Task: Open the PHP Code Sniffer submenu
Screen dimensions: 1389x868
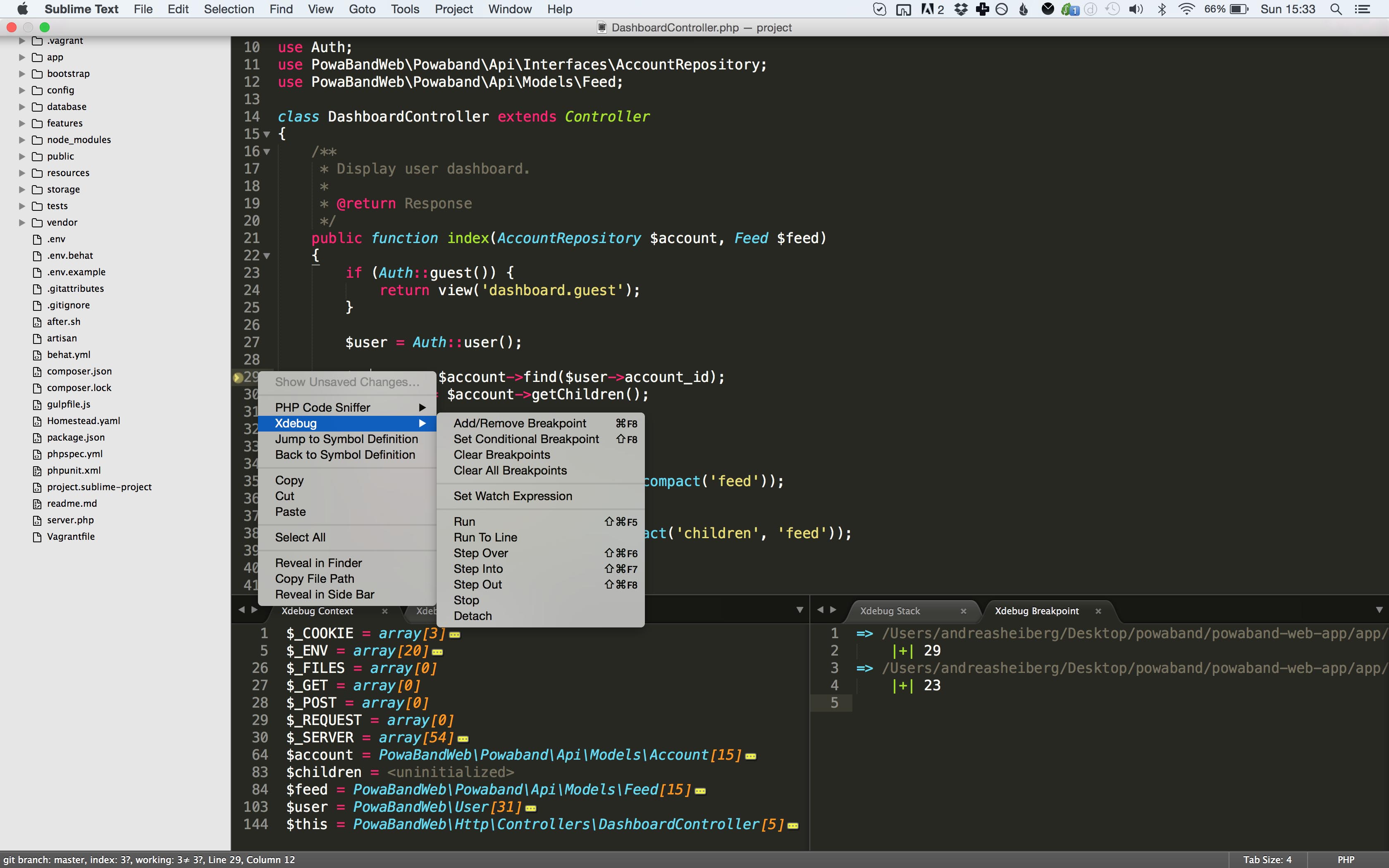Action: click(347, 408)
